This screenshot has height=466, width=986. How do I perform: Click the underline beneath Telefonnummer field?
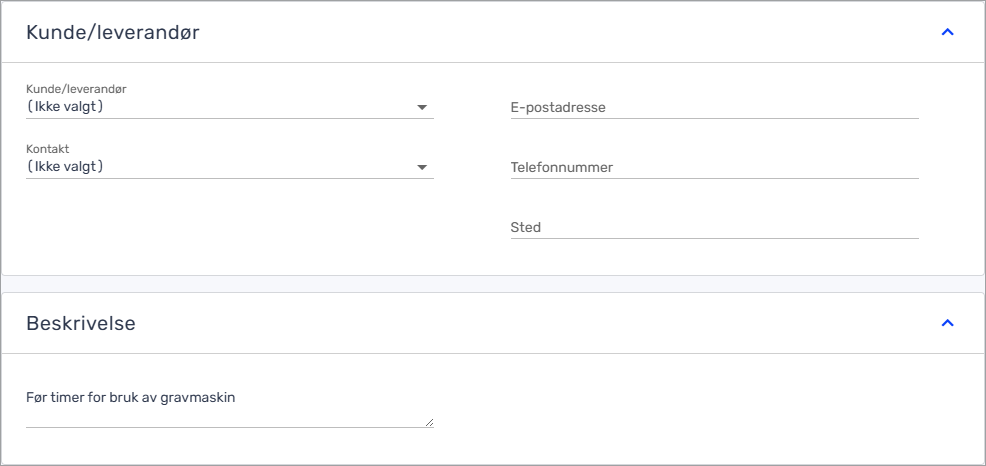click(x=714, y=178)
